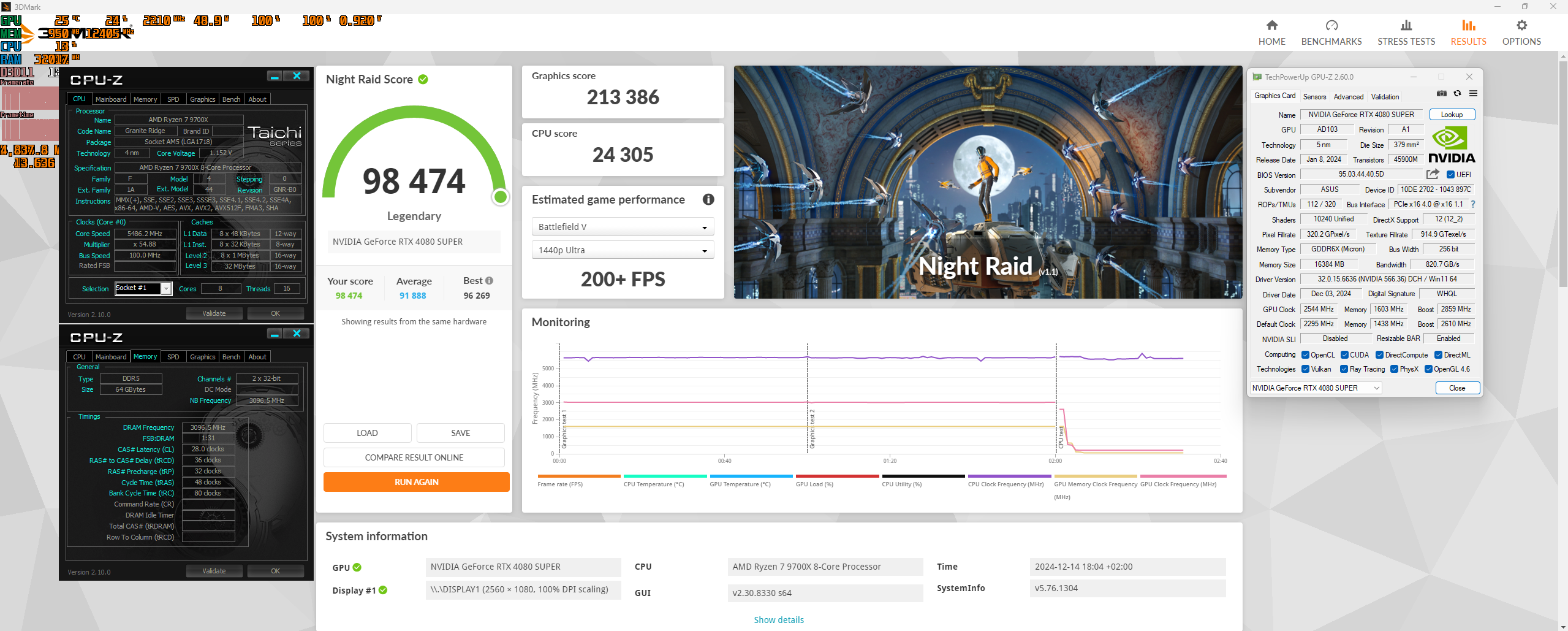Open the CPU-Z Socket #1 selection dropdown

pos(143,288)
